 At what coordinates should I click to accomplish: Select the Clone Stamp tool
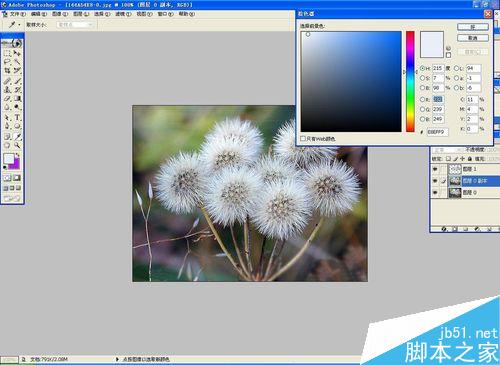point(7,89)
